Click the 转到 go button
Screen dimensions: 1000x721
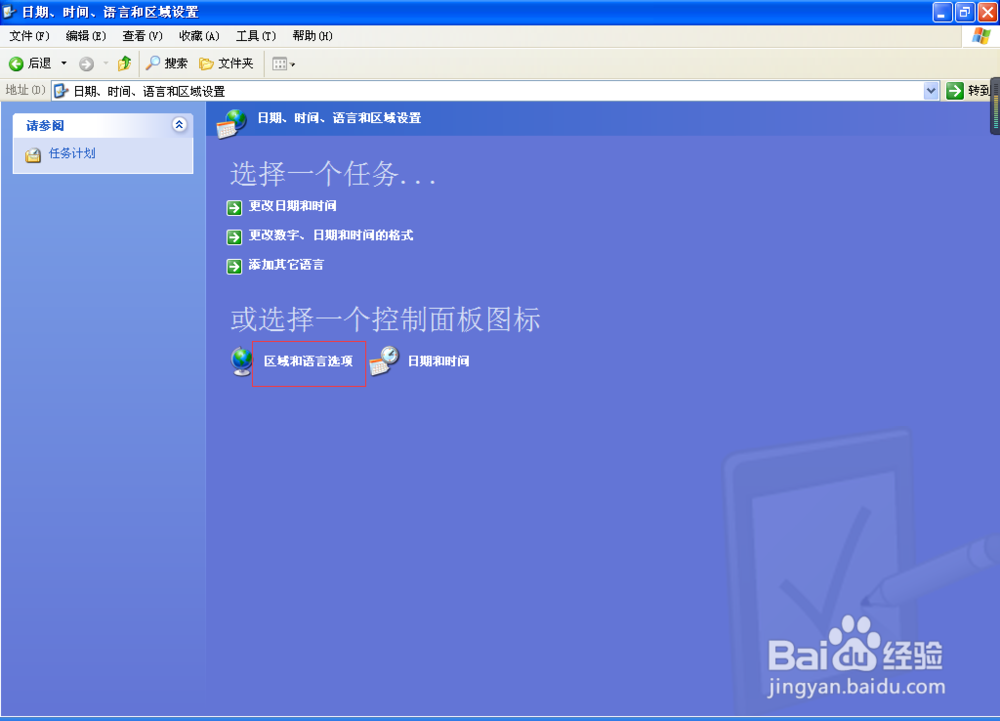click(x=968, y=91)
